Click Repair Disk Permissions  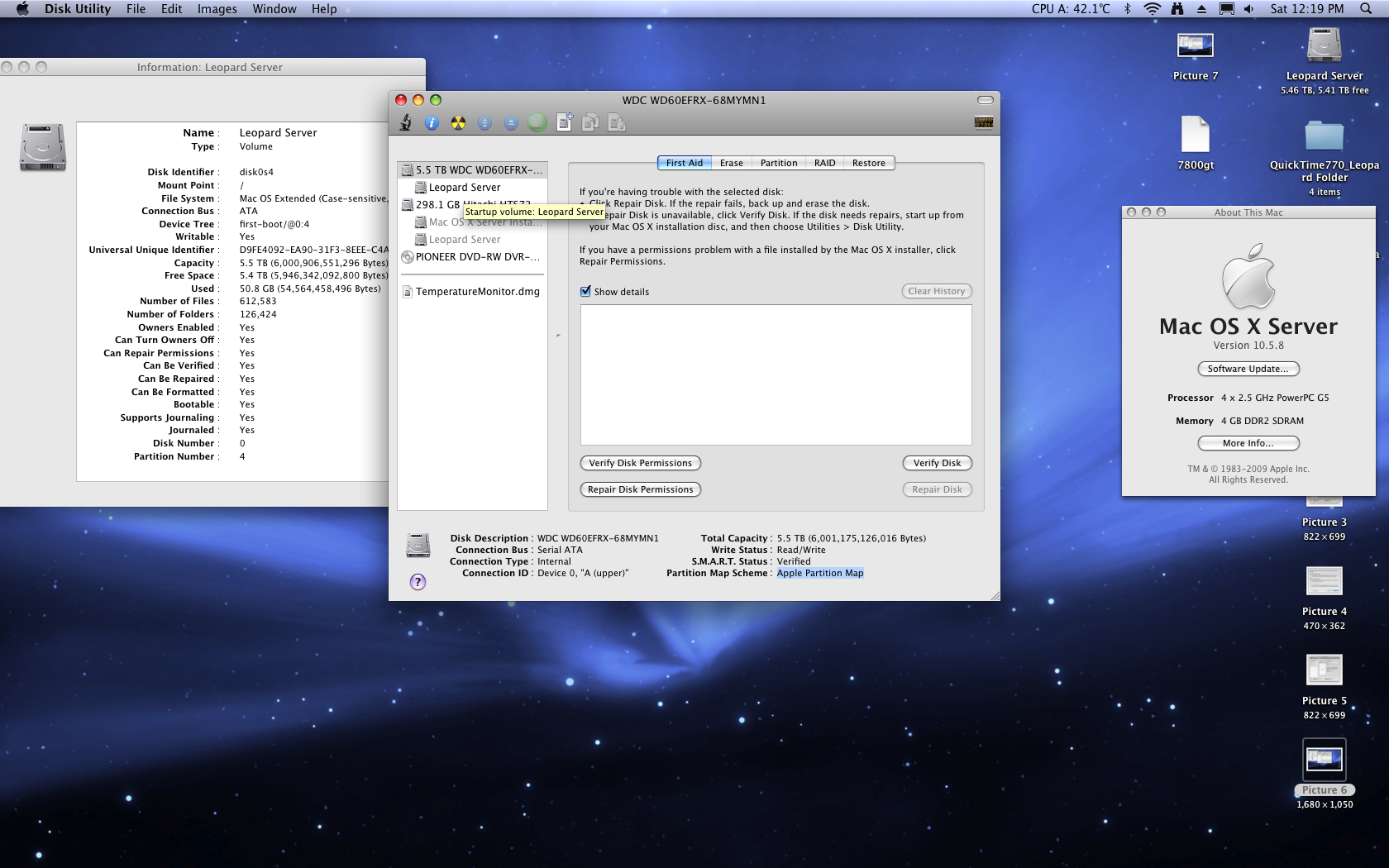click(x=641, y=489)
